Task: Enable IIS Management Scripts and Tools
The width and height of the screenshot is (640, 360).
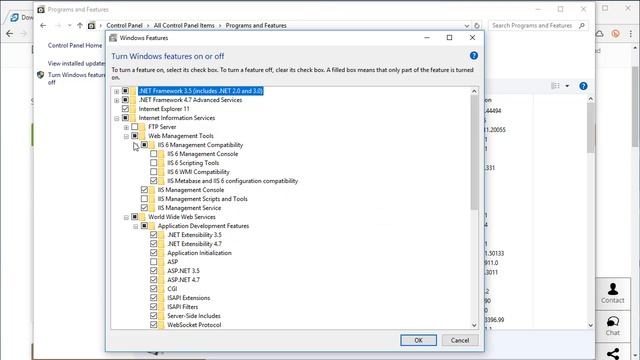Action: [144, 198]
